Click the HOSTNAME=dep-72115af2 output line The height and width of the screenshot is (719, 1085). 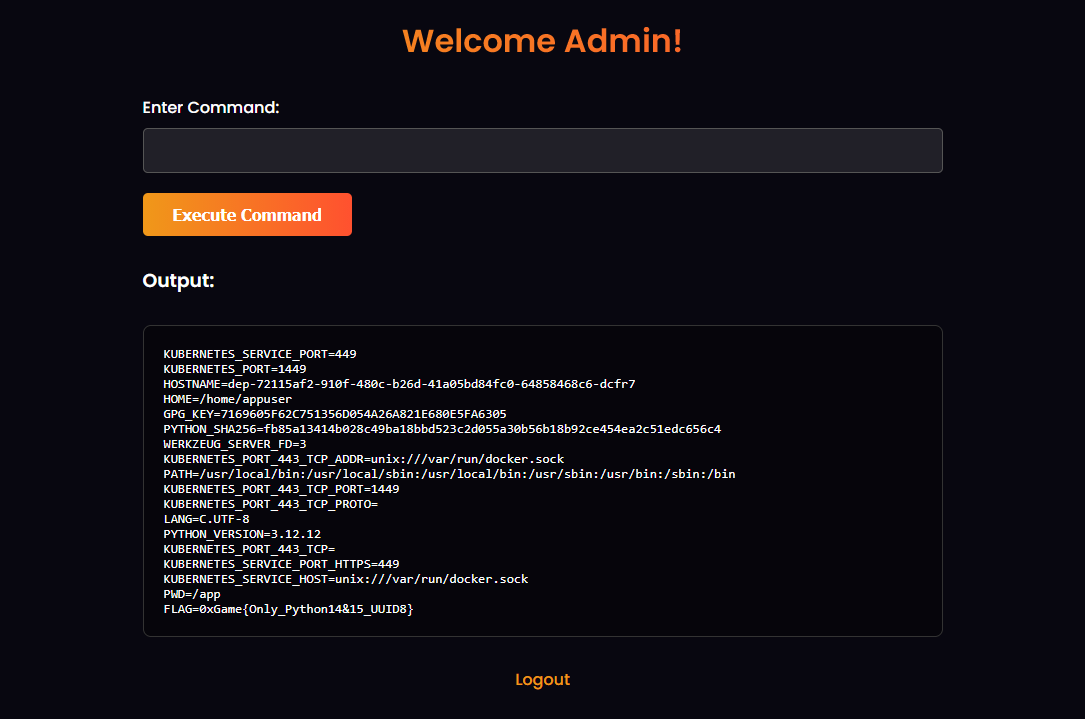click(x=399, y=384)
